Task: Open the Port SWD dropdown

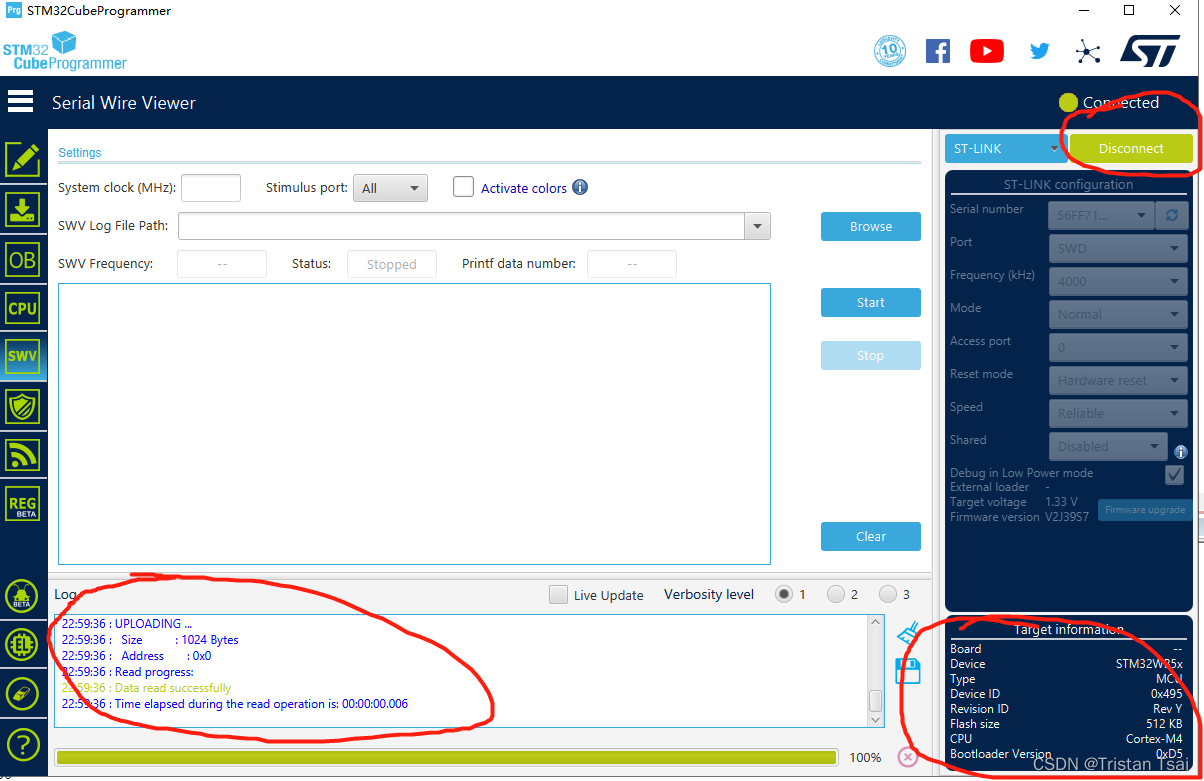Action: pyautogui.click(x=1118, y=248)
